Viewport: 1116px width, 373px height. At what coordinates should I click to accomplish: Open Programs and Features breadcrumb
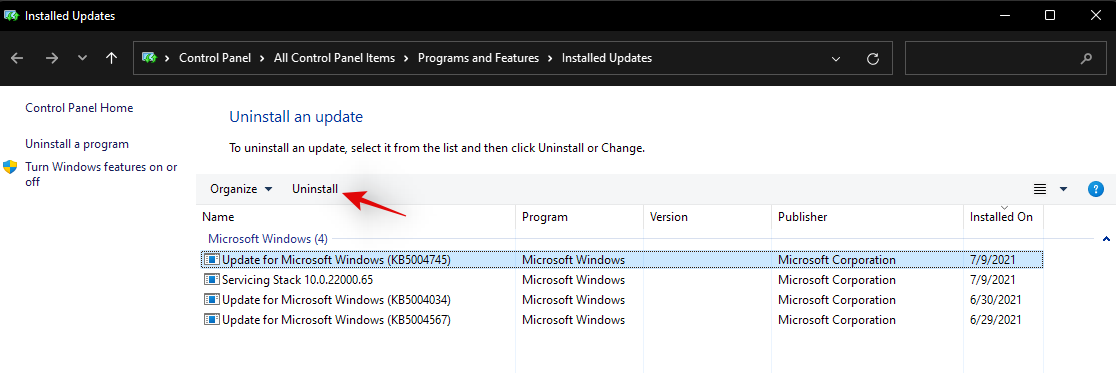coord(478,58)
